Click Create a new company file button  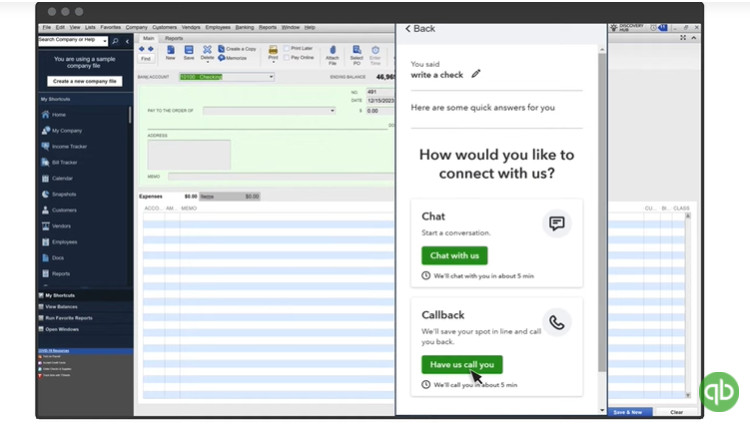point(85,81)
